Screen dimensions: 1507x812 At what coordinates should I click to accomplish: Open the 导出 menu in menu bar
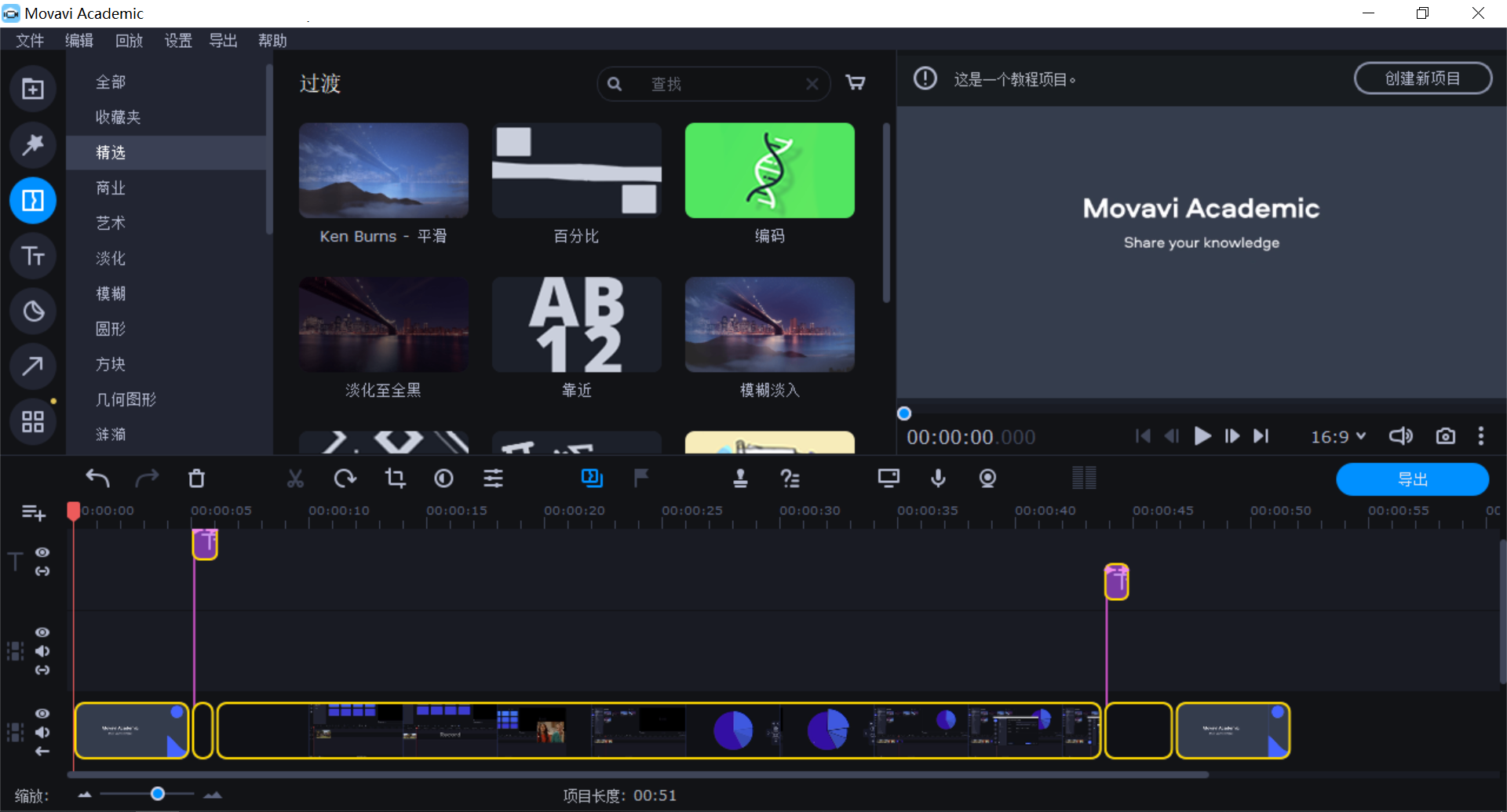click(x=223, y=41)
